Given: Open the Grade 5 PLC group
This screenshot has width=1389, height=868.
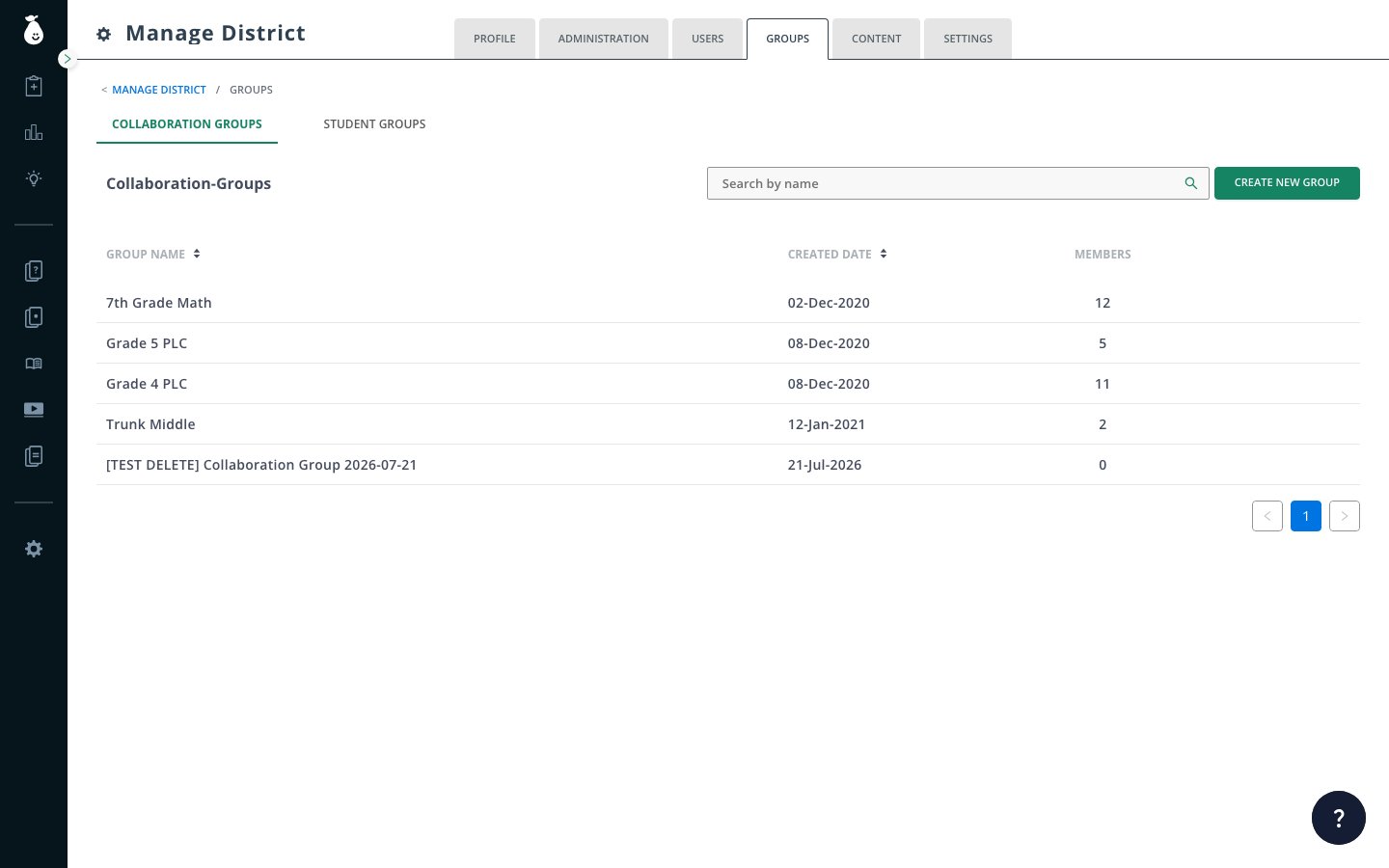Looking at the screenshot, I should [728, 343].
